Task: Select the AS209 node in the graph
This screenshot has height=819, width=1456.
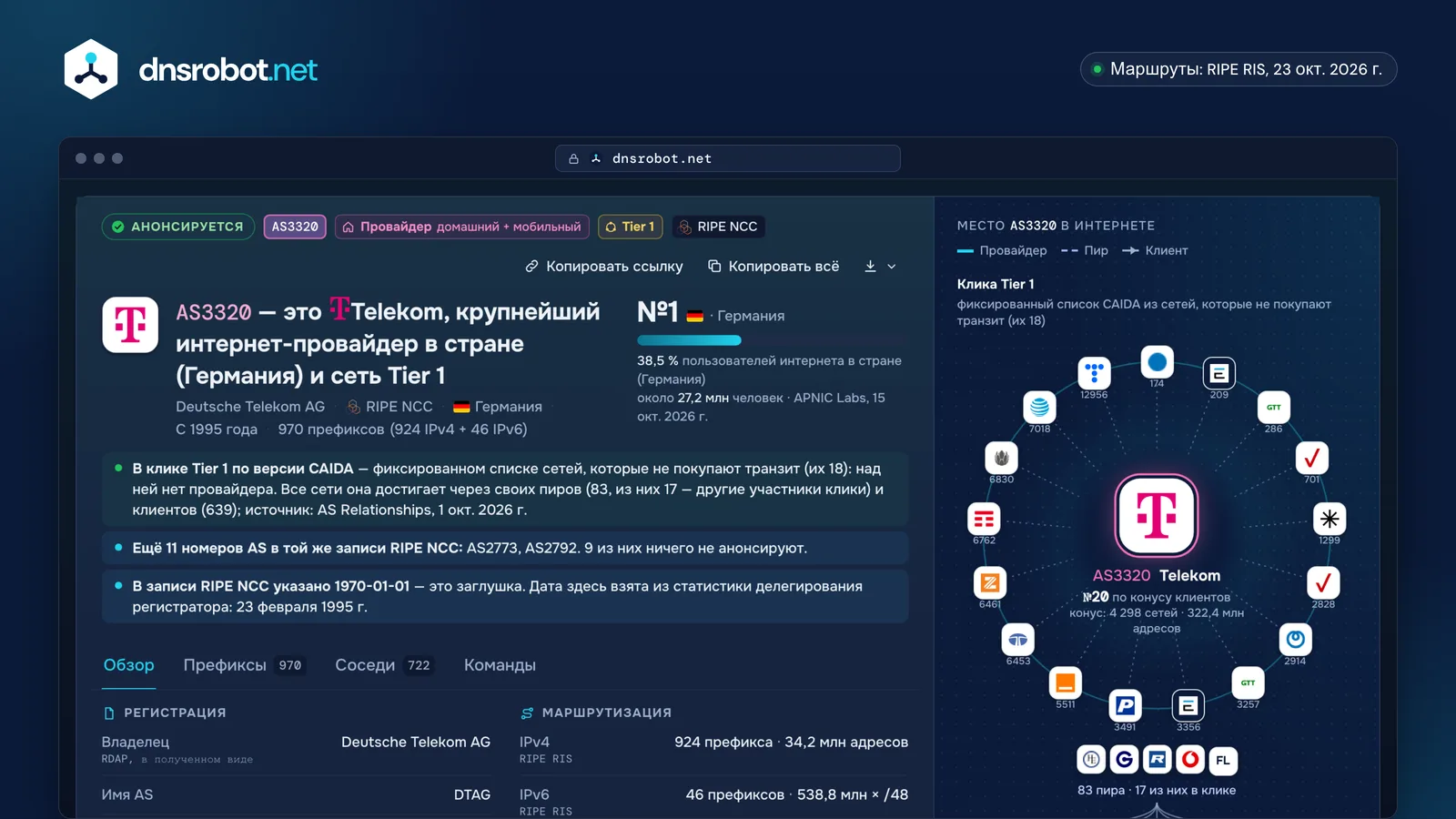Action: pyautogui.click(x=1218, y=373)
